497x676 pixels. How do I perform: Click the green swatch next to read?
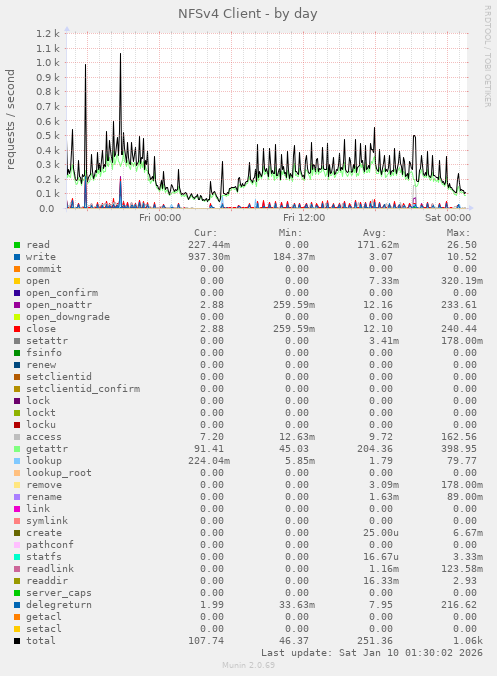(x=17, y=245)
